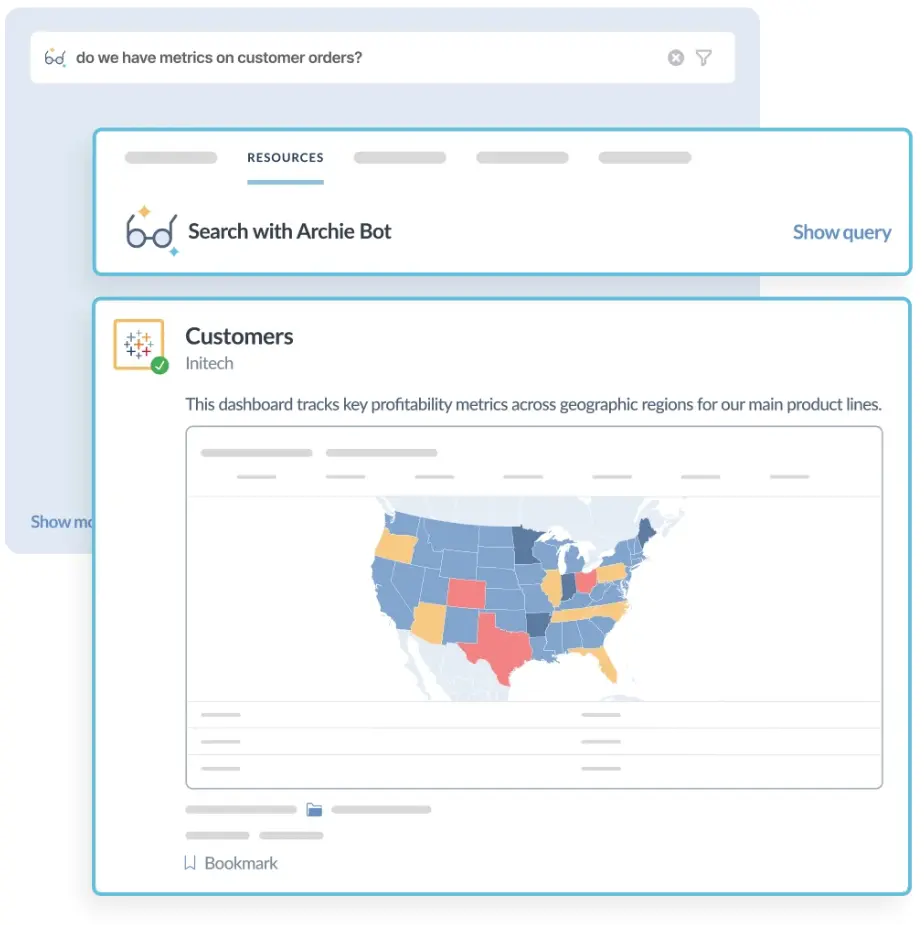Click the Search with Archie Bot heading
Image resolution: width=924 pixels, height=925 pixels.
[x=290, y=231]
